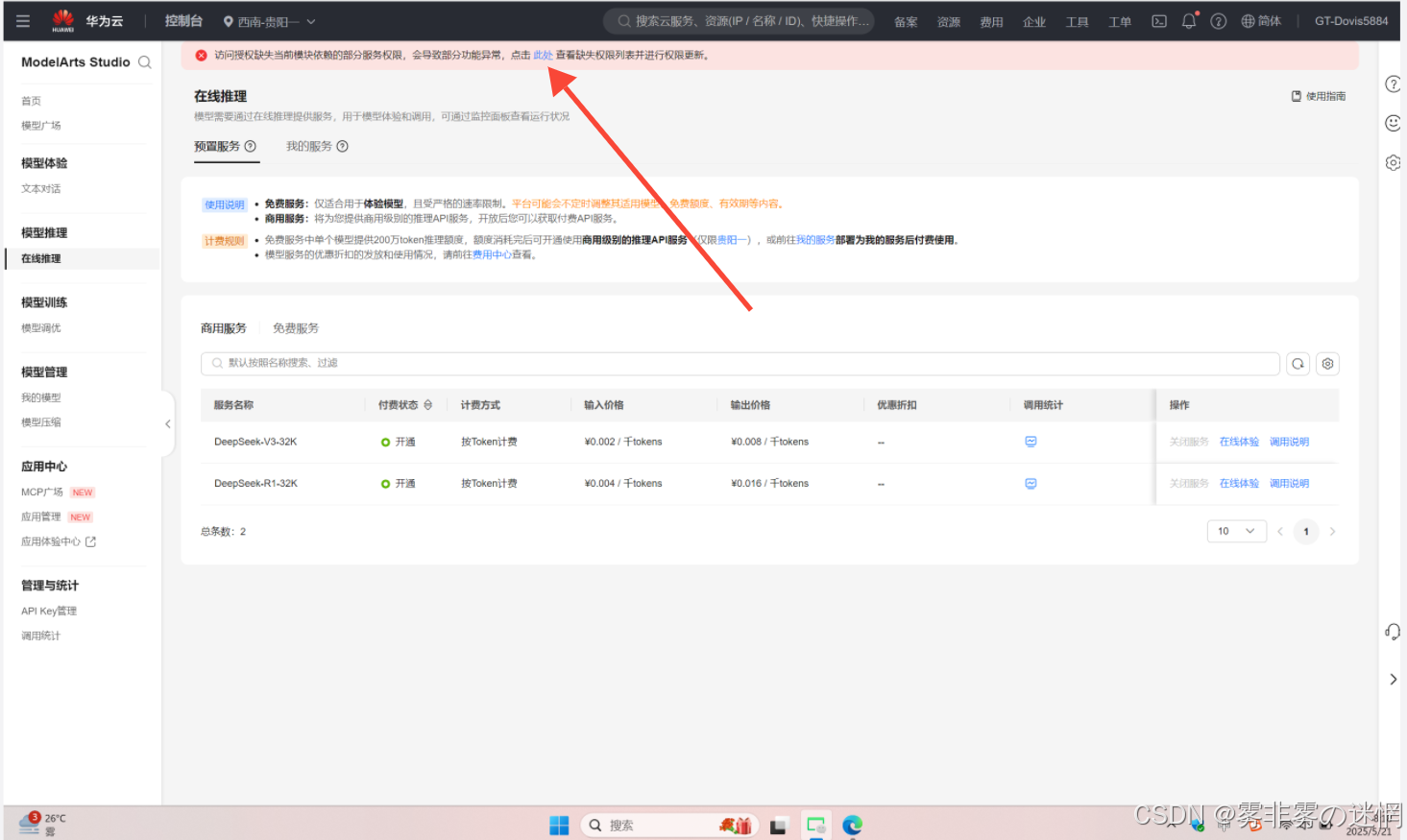Open API Key管理 in the sidebar
This screenshot has height=840, width=1407.
(49, 612)
